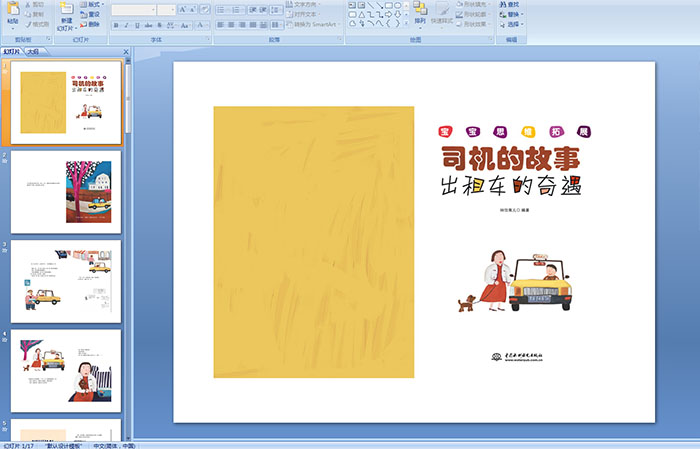Open the font name combo box
The image size is (700, 449).
[x=134, y=10]
